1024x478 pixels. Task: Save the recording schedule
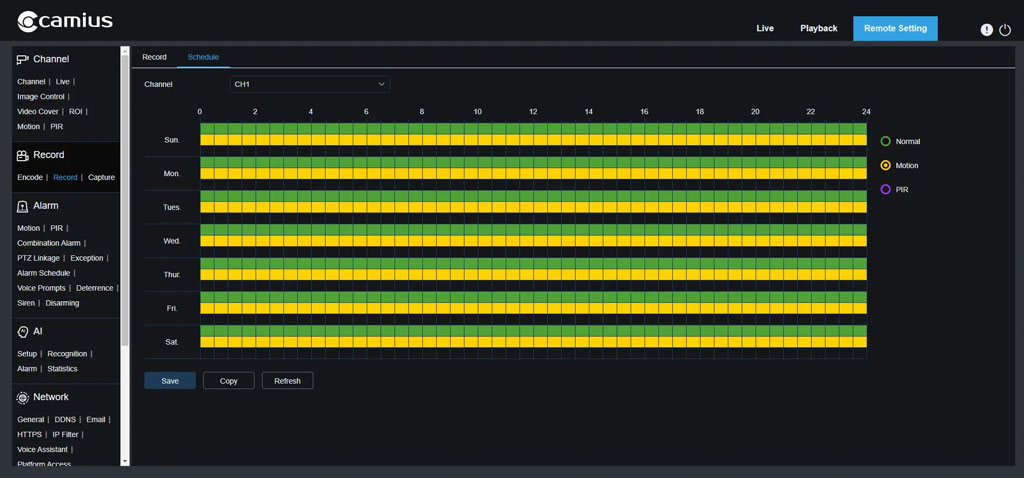[170, 381]
